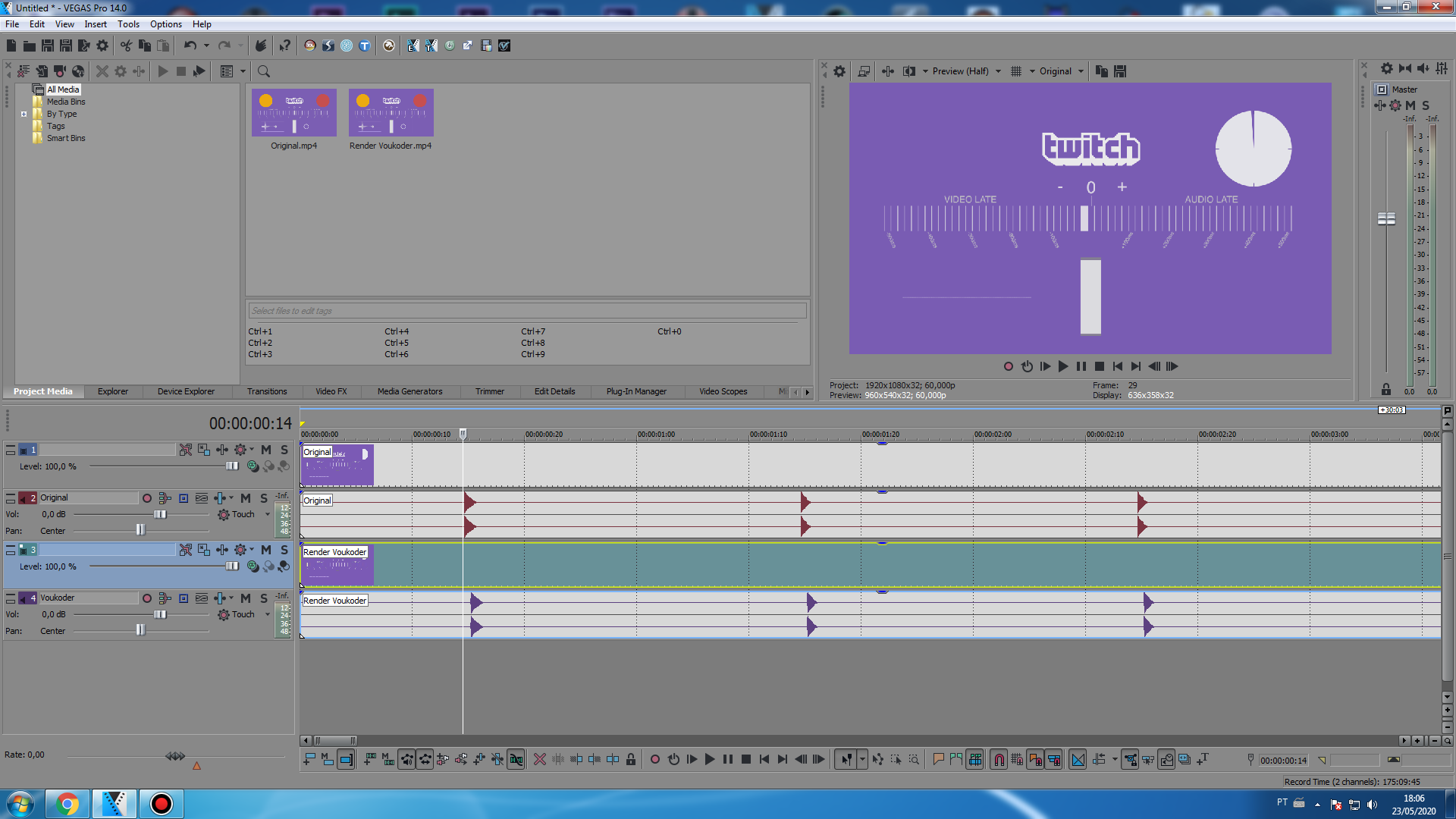Arm the Original track for record

[147, 498]
